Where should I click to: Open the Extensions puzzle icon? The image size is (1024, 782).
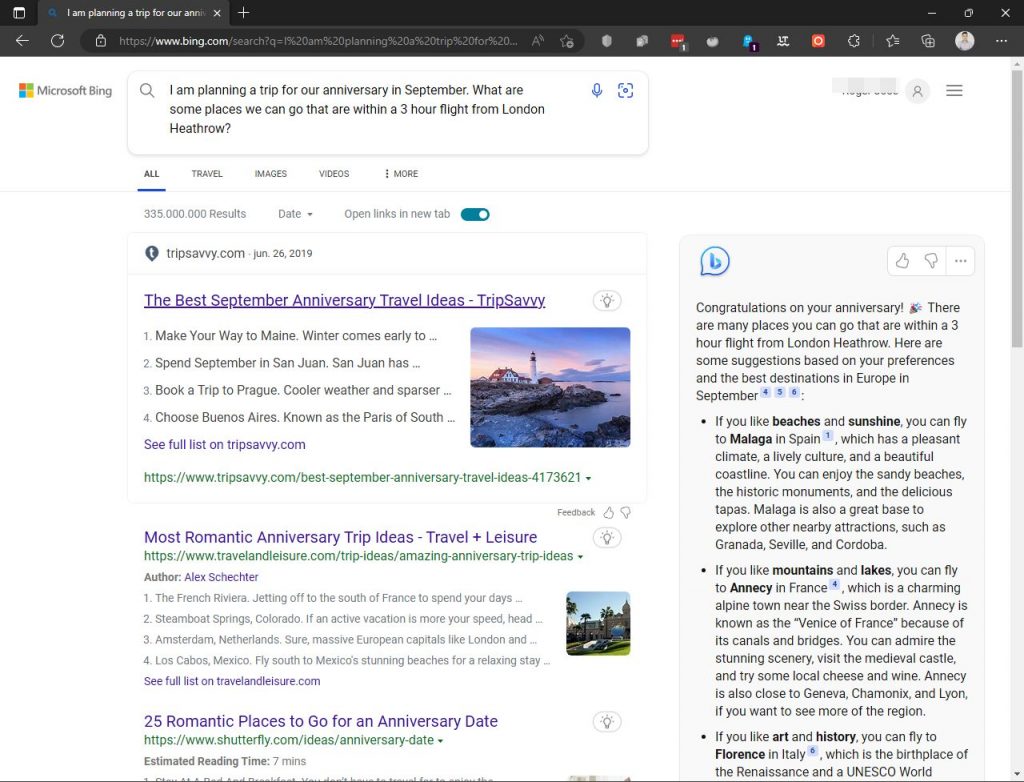click(x=854, y=41)
